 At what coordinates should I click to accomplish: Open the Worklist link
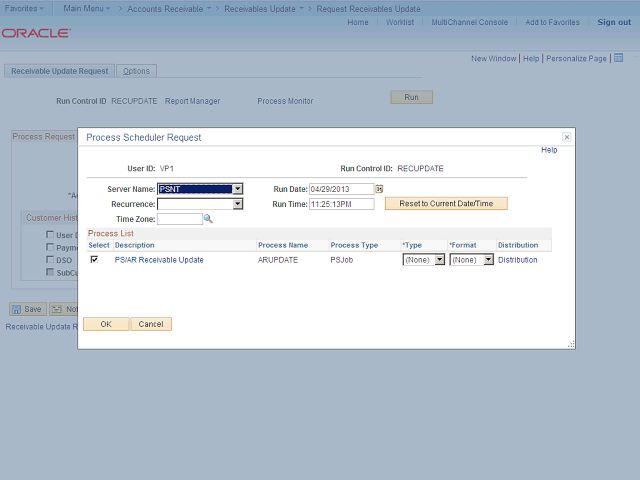(400, 22)
